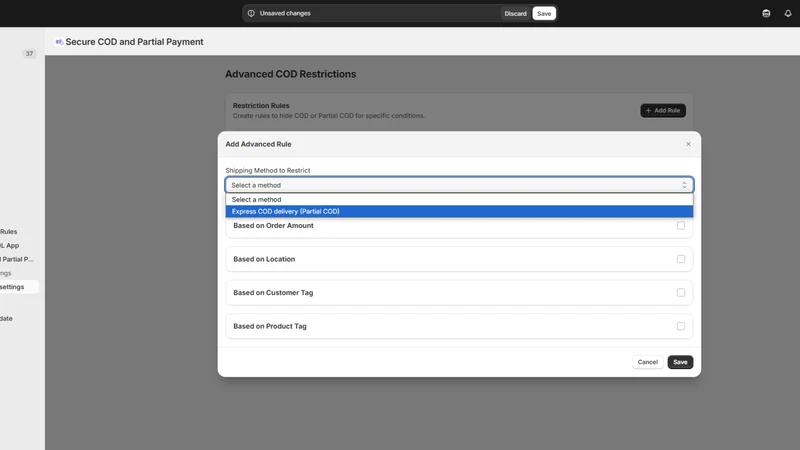Close the Add Advanced Rule dialog
The height and width of the screenshot is (450, 800).
tap(688, 144)
